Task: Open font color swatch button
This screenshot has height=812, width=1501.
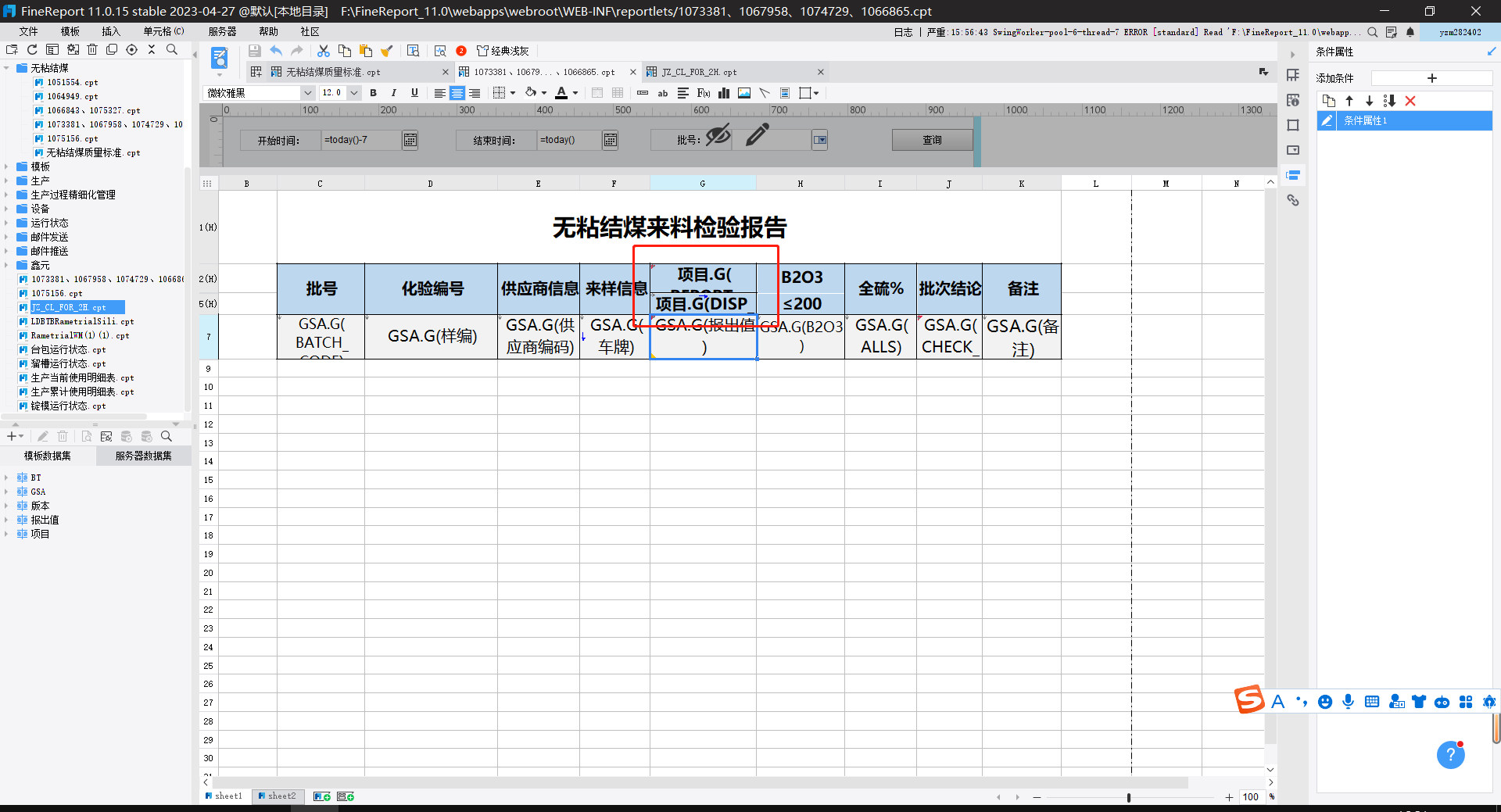Action: click(x=561, y=93)
